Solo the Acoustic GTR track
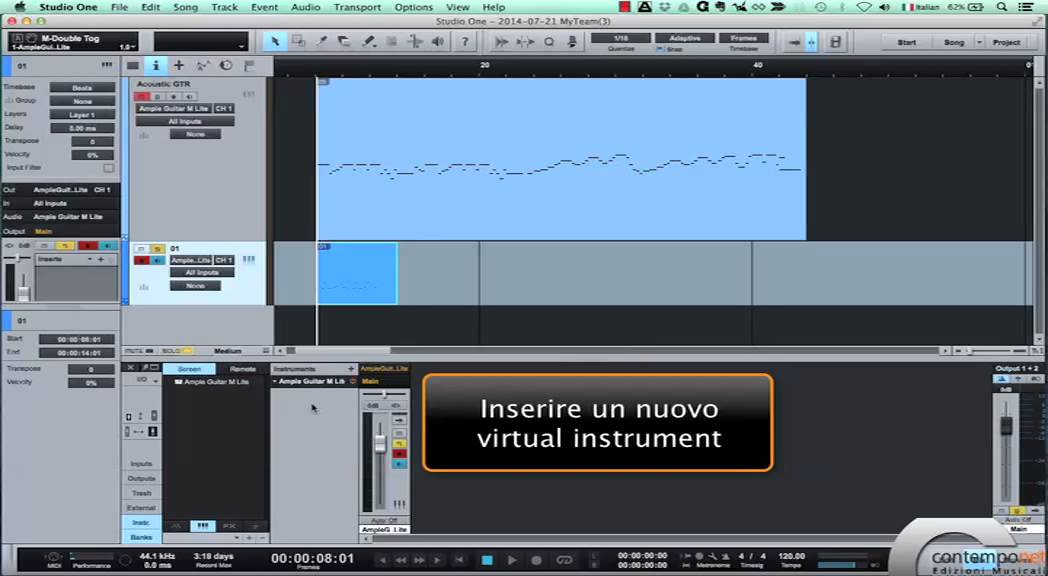Image resolution: width=1048 pixels, height=576 pixels. coord(157,97)
